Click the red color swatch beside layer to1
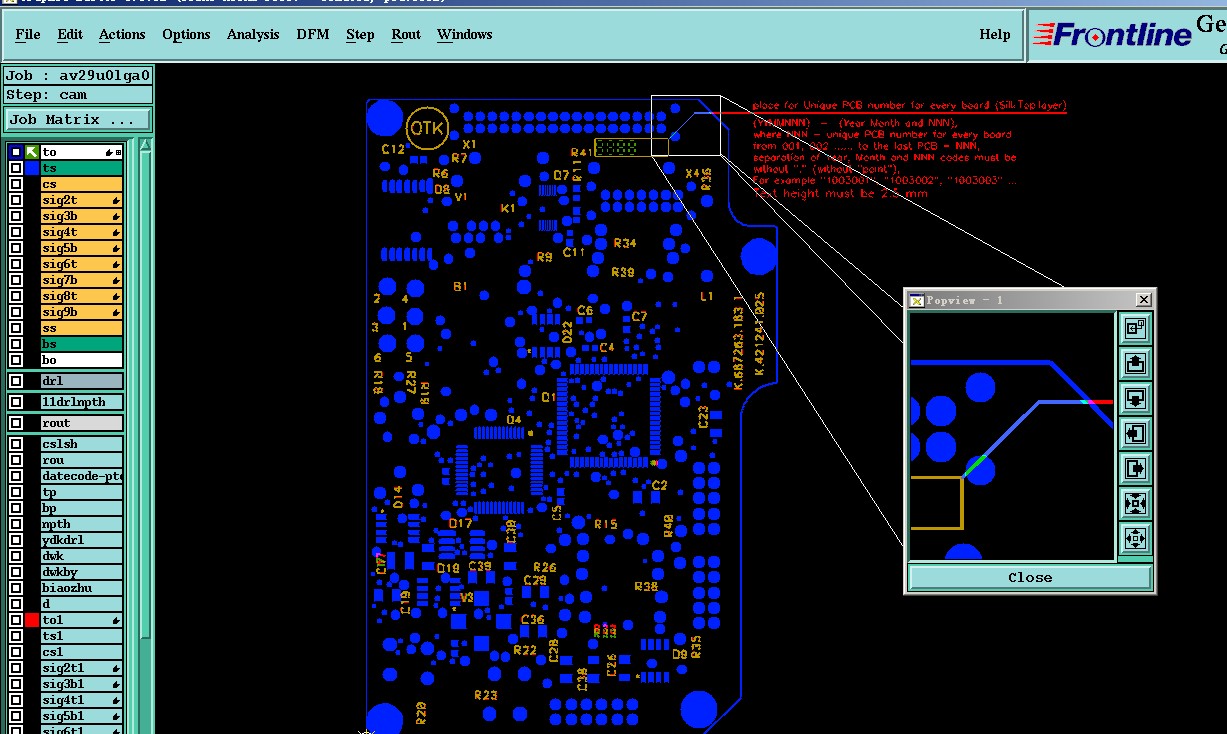1227x734 pixels. pos(32,620)
